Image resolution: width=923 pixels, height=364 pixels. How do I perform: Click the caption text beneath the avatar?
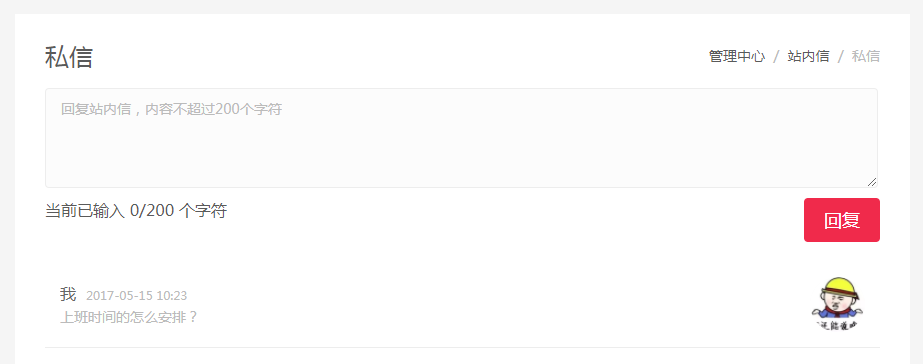click(x=836, y=325)
